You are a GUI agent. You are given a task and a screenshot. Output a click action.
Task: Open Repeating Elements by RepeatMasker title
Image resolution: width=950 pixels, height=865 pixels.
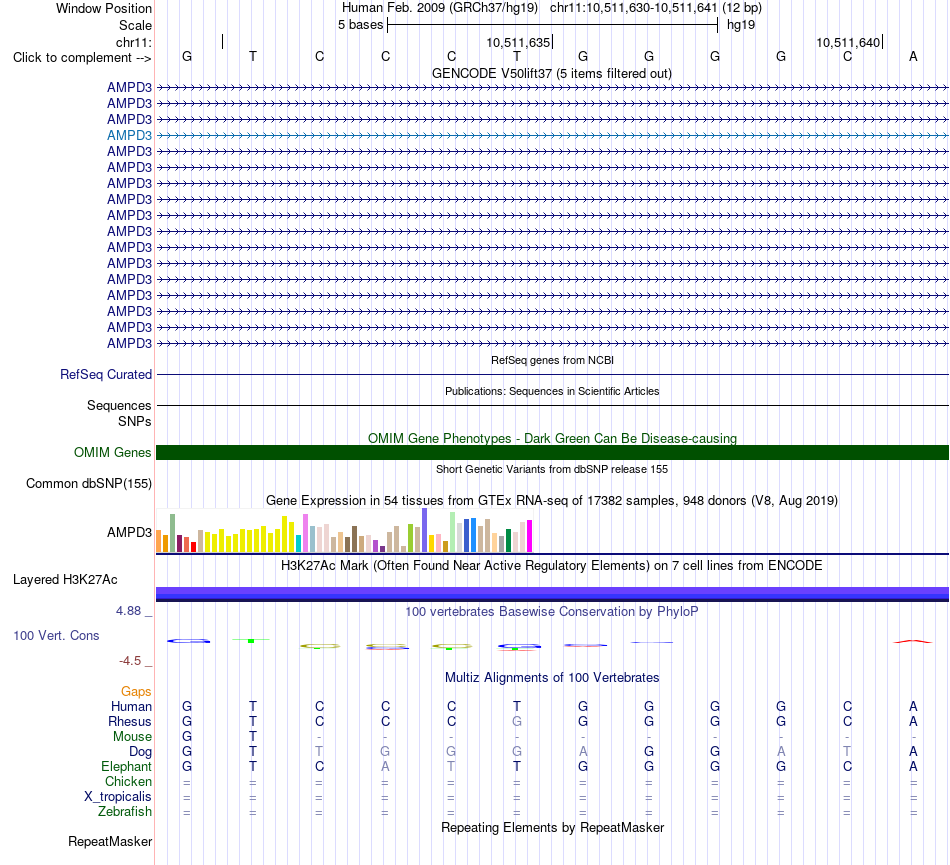(x=552, y=827)
